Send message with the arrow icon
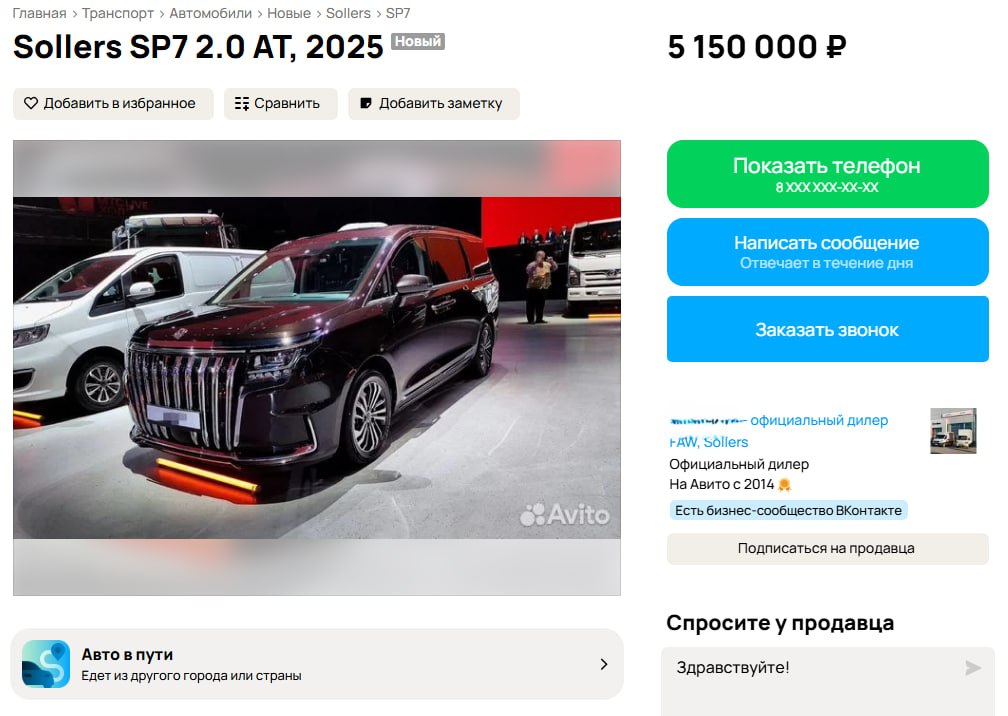1008x716 pixels. click(x=973, y=668)
